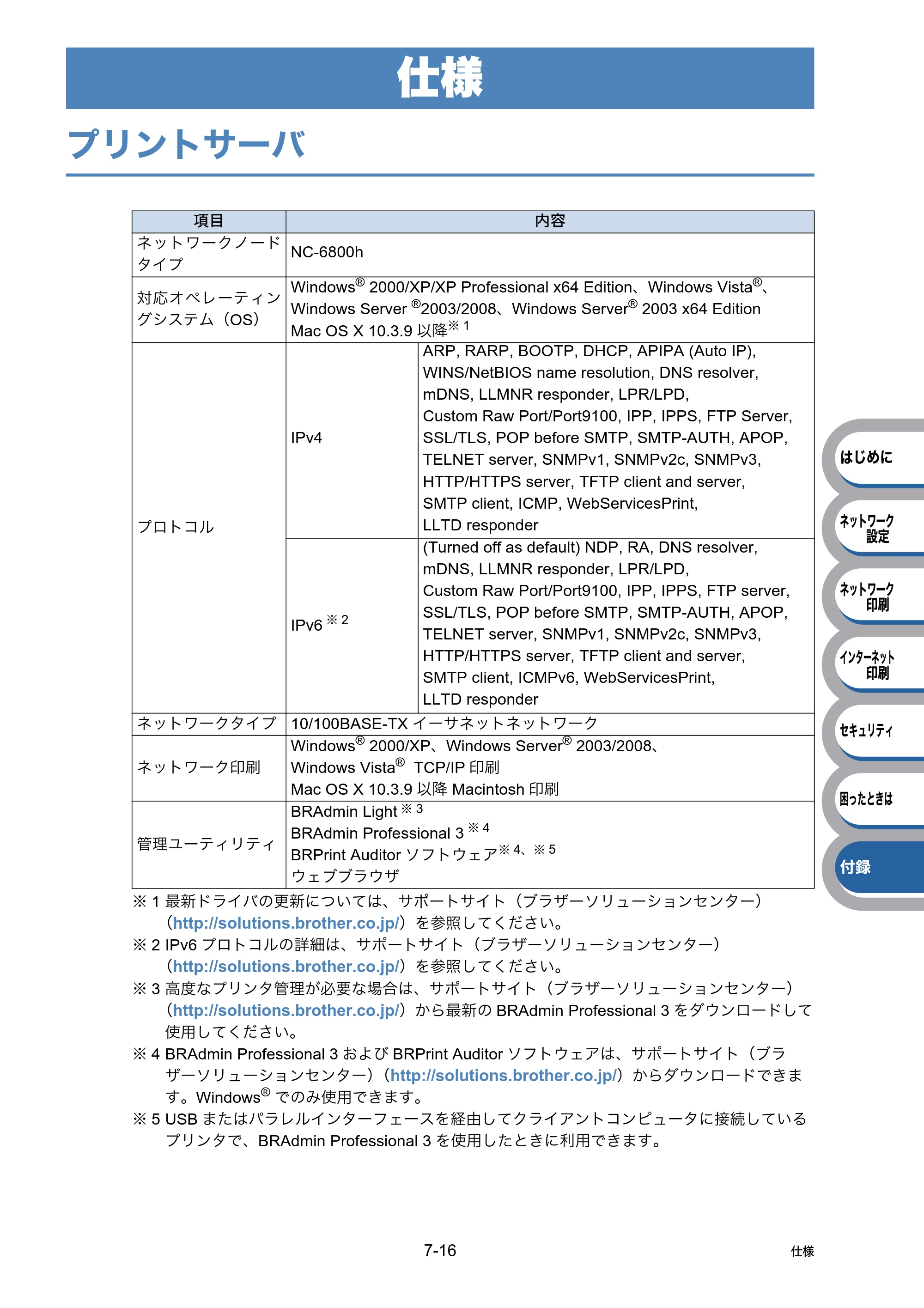The width and height of the screenshot is (924, 1308).
Task: Click the 内容 column header
Action: pos(550,221)
